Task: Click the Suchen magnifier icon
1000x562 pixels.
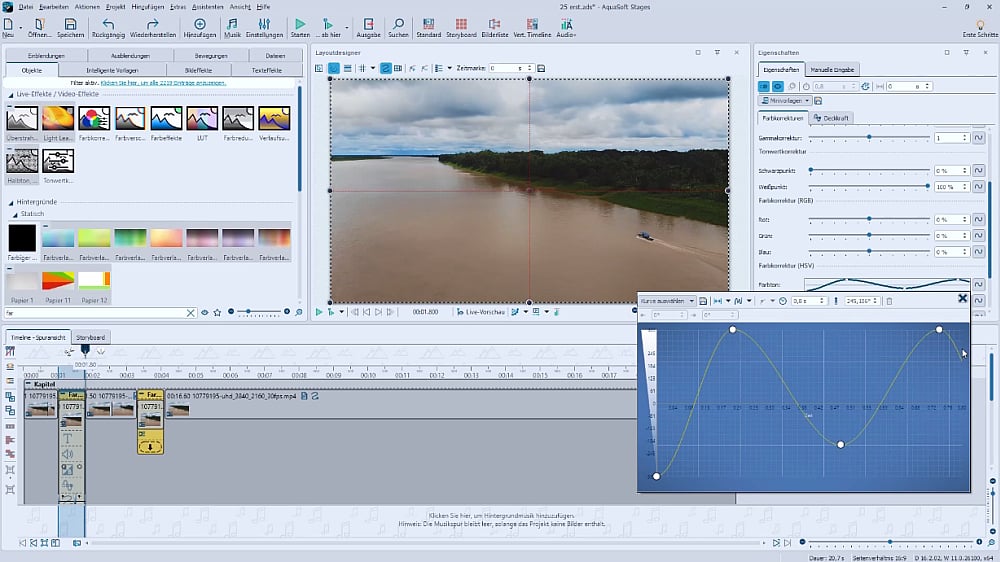Action: [398, 24]
